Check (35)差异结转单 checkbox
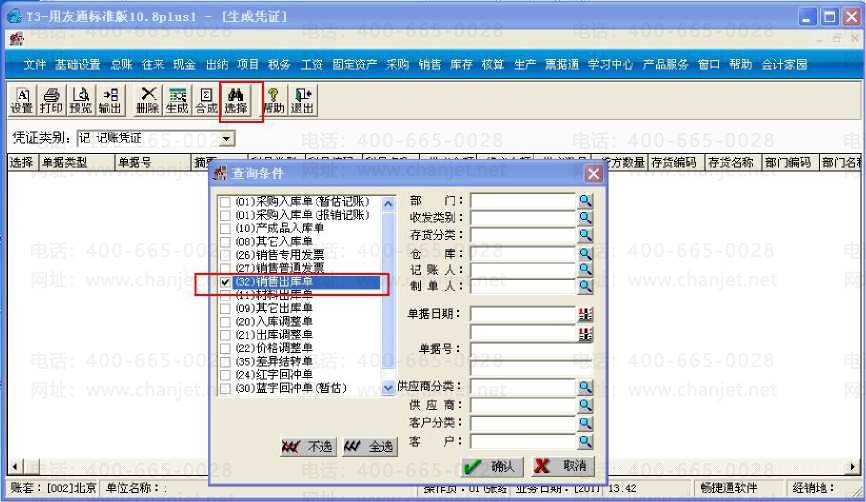The image size is (866, 502). [x=225, y=362]
